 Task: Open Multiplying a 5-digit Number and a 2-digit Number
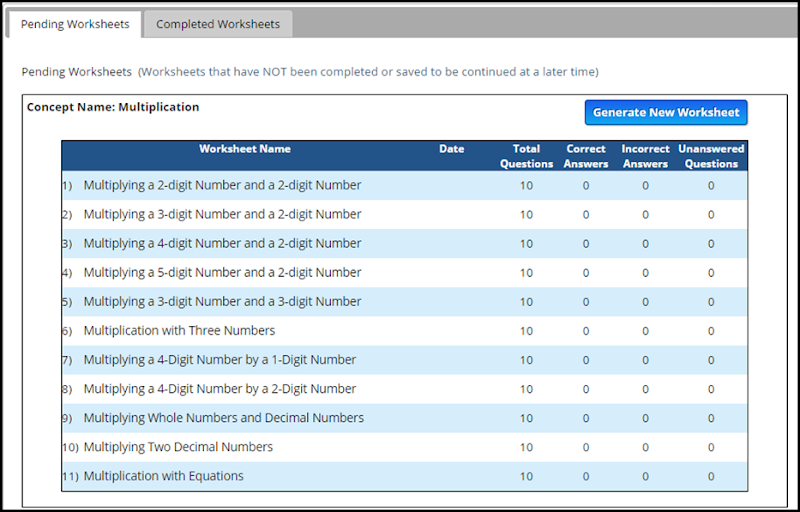coord(222,272)
